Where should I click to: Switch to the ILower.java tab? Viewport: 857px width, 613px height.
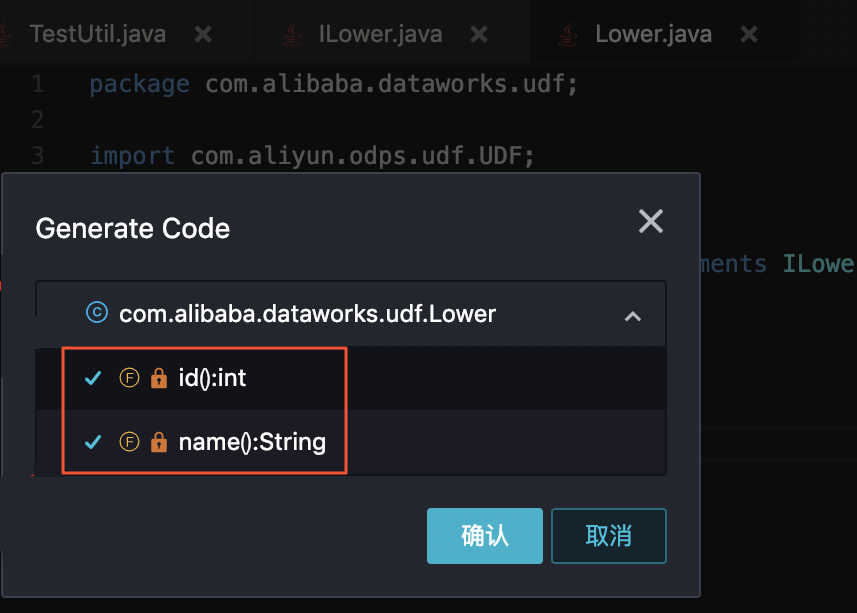coord(380,34)
